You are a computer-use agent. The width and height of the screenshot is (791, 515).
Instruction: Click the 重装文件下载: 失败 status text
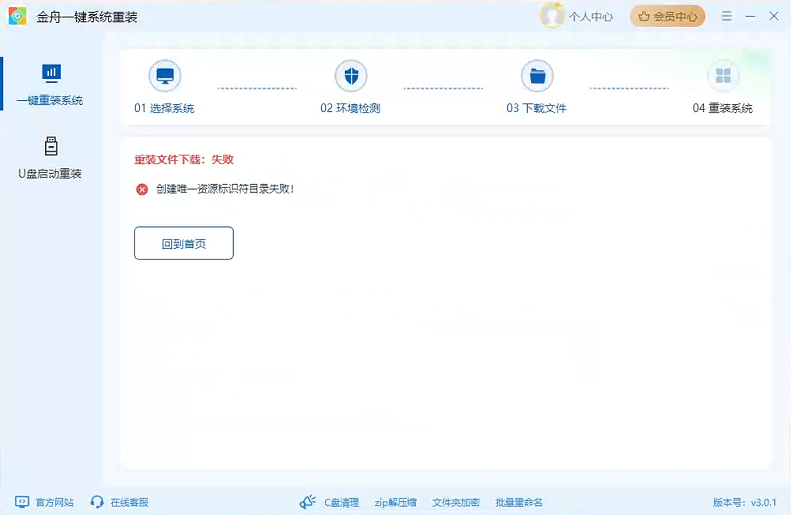[x=184, y=159]
